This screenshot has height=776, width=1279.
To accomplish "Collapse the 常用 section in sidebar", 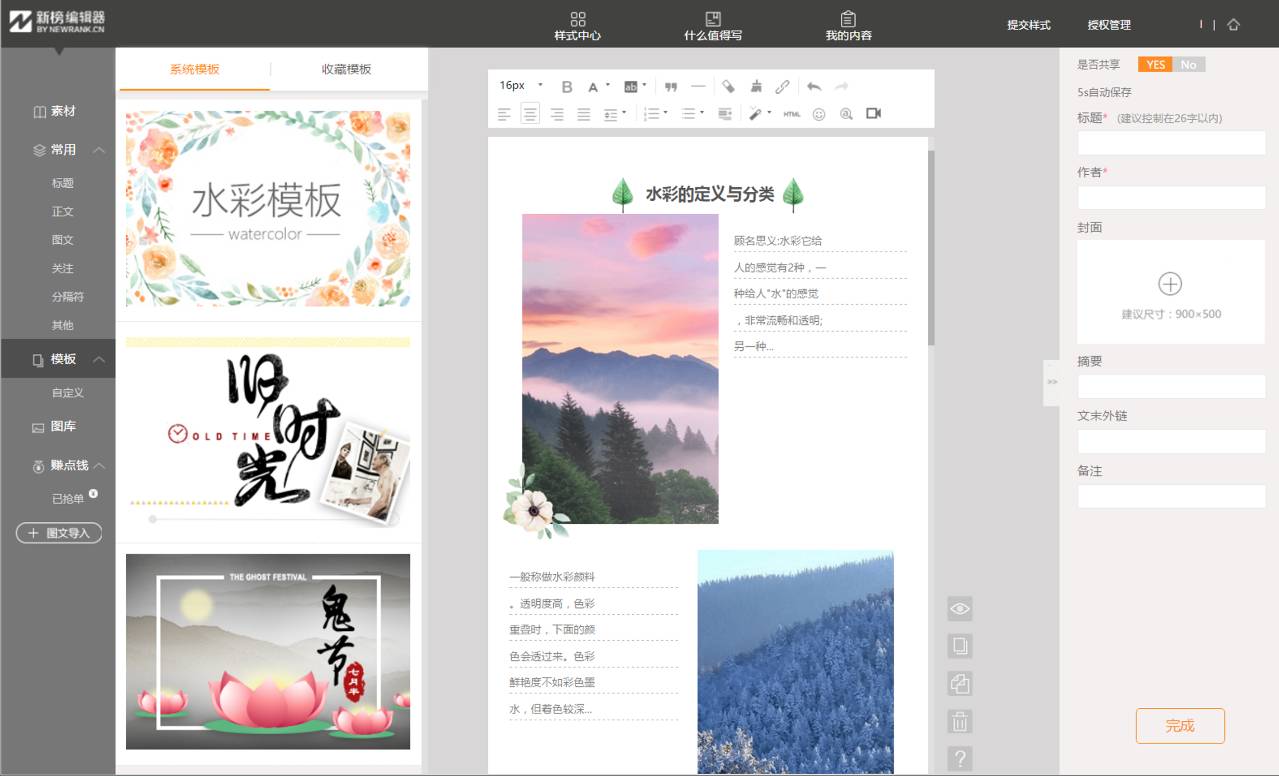I will pos(99,150).
